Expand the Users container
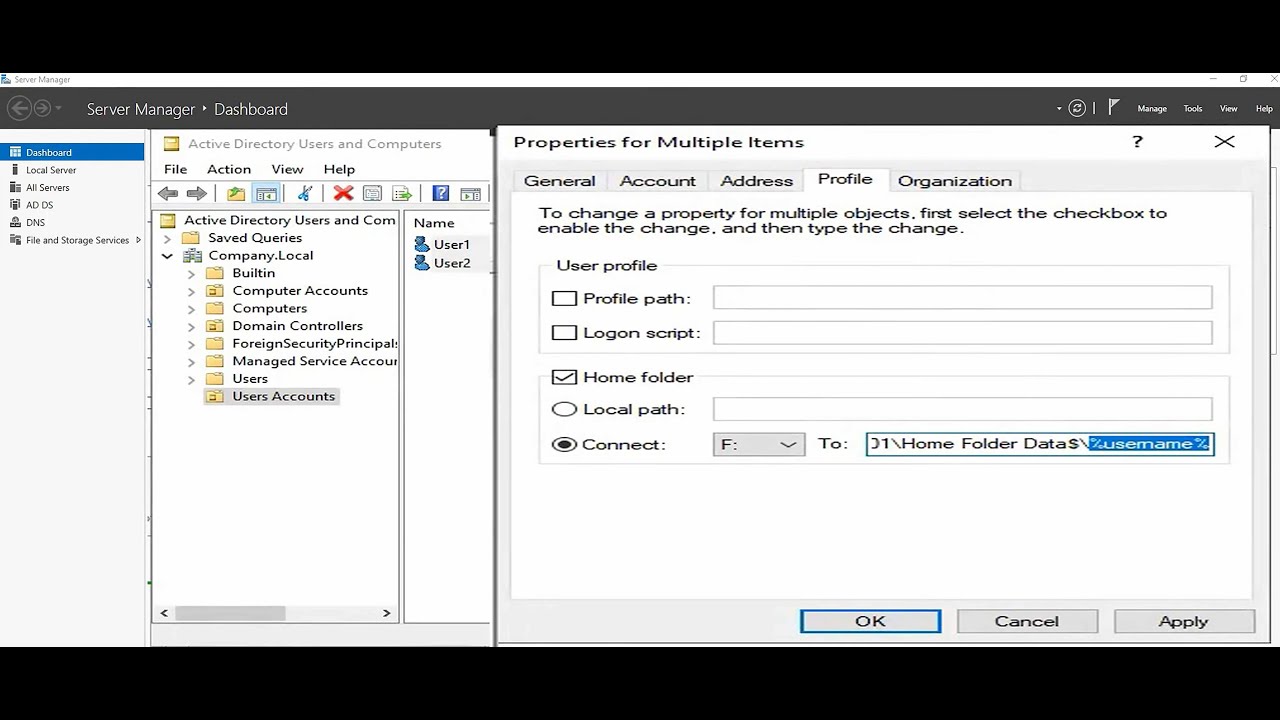 (192, 379)
